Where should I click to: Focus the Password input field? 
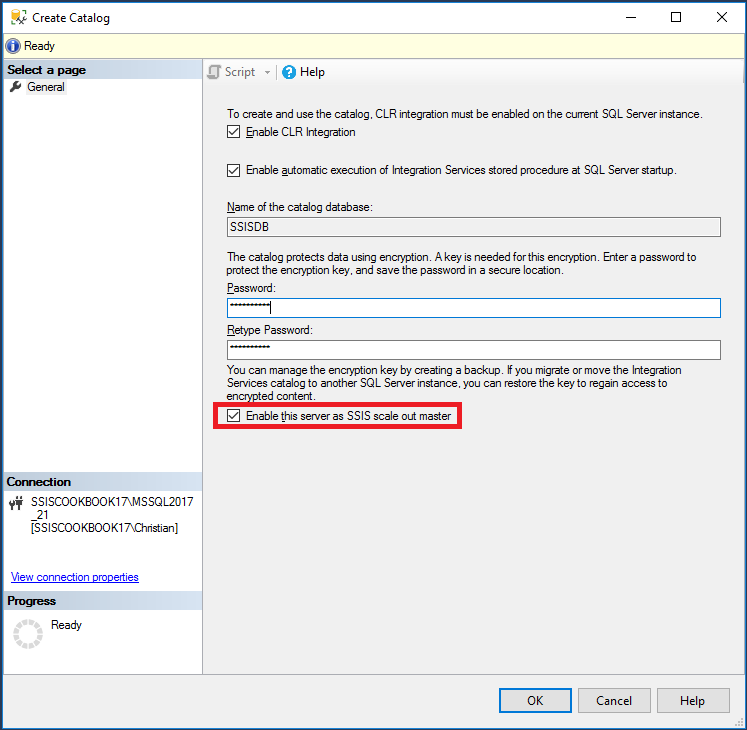474,308
